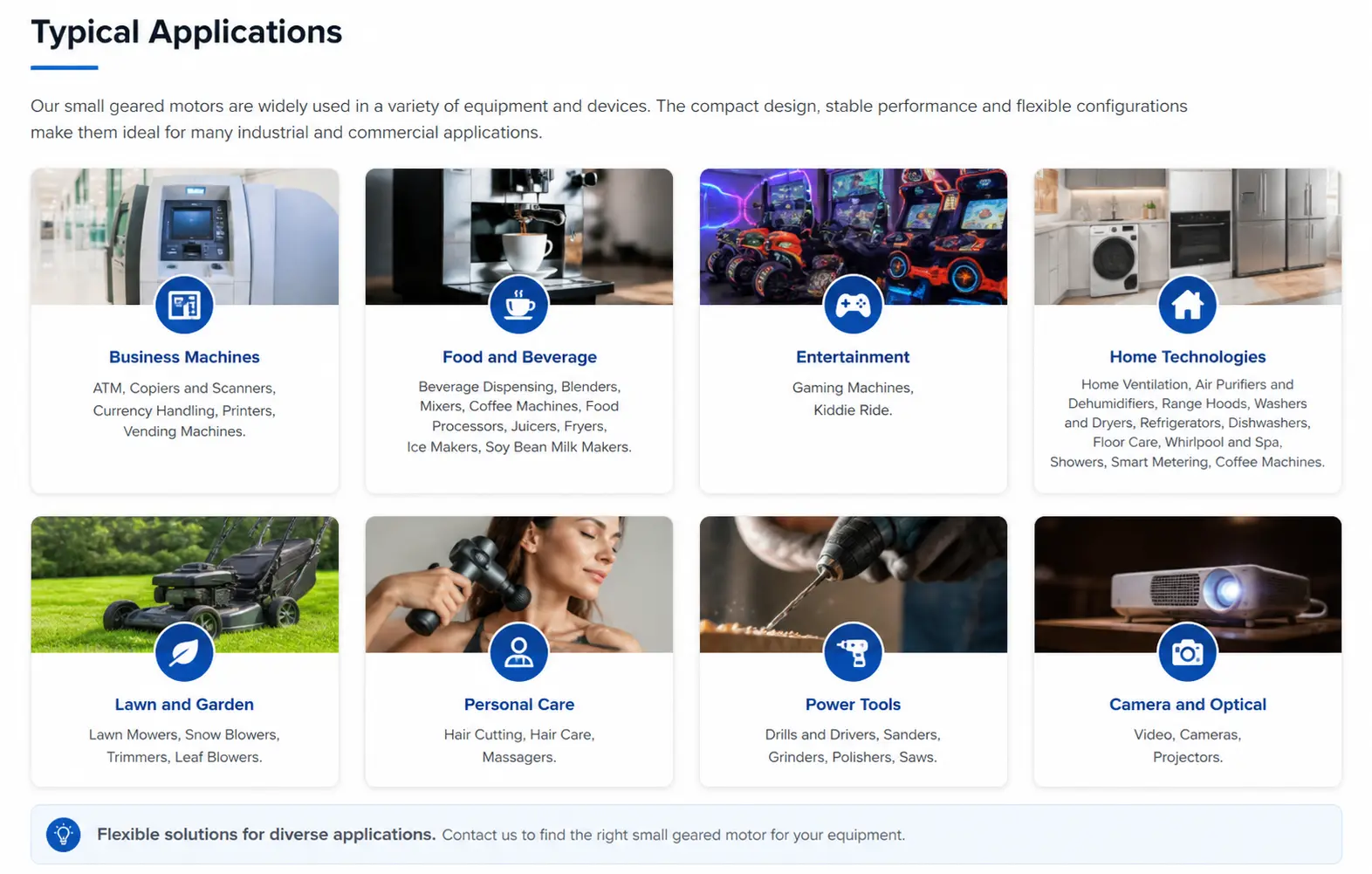Click the "Lawn Mowers, Snow Blowers" text

(x=184, y=747)
